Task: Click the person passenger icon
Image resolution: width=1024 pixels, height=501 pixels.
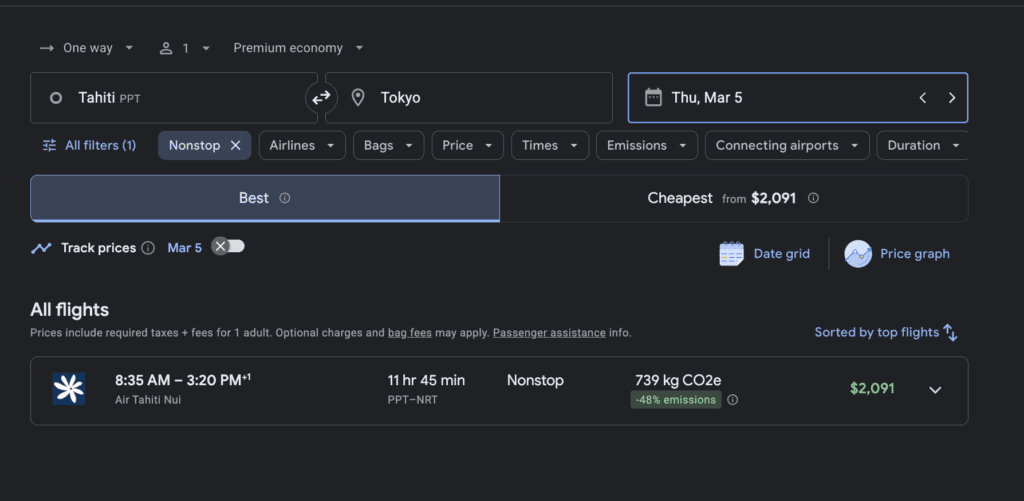Action: point(166,48)
